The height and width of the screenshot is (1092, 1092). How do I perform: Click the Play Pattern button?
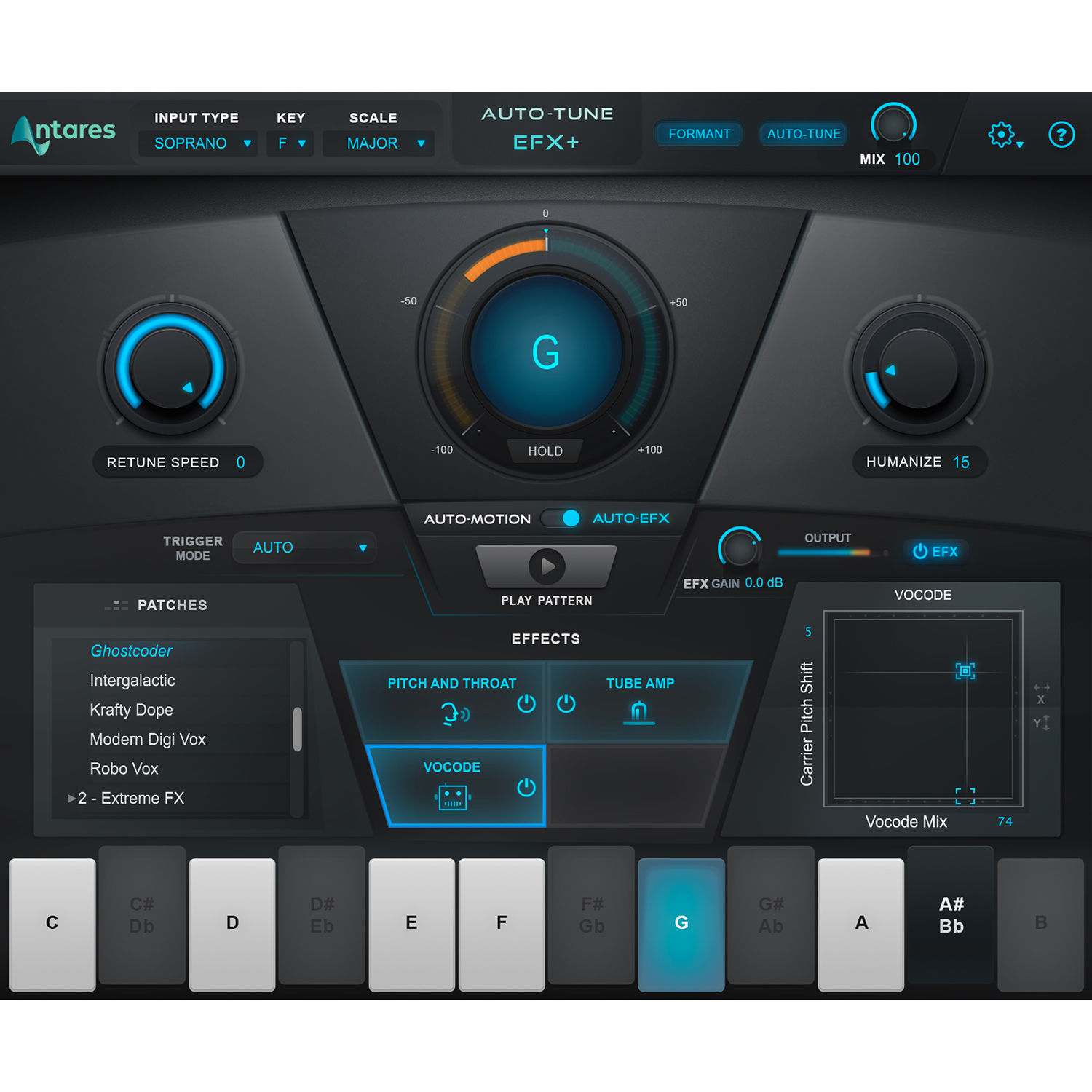pos(547,566)
